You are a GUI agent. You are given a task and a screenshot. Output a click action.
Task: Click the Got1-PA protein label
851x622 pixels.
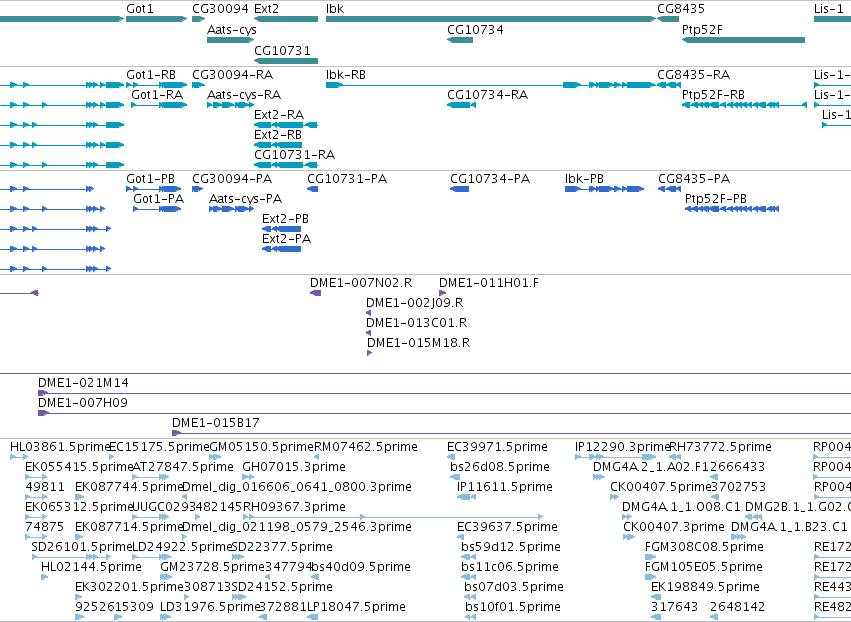coord(158,199)
